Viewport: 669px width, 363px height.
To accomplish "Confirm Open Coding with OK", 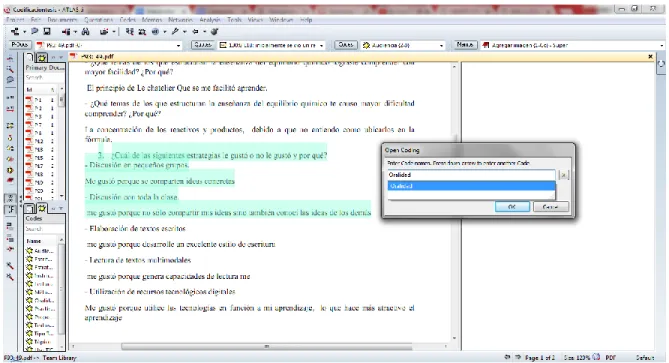I will coord(512,207).
